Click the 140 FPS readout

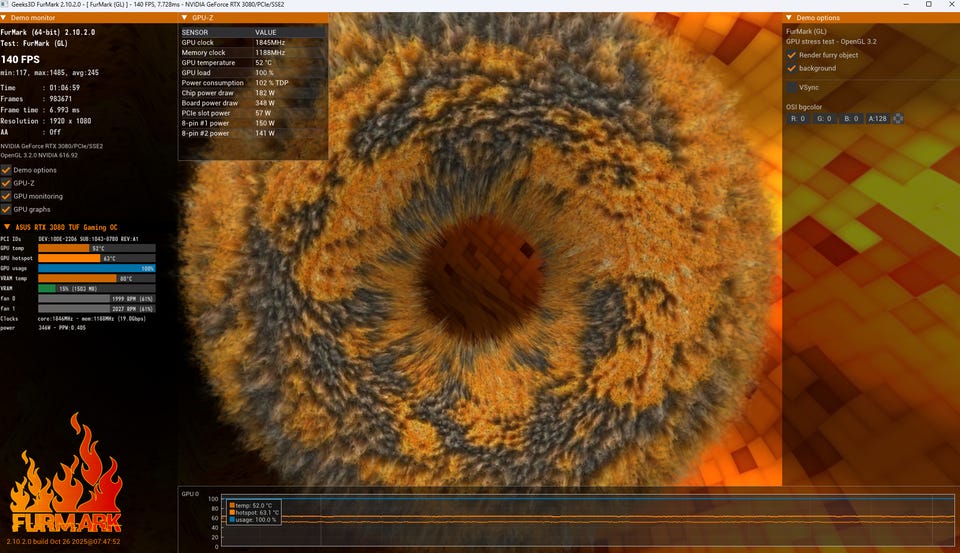(x=20, y=59)
